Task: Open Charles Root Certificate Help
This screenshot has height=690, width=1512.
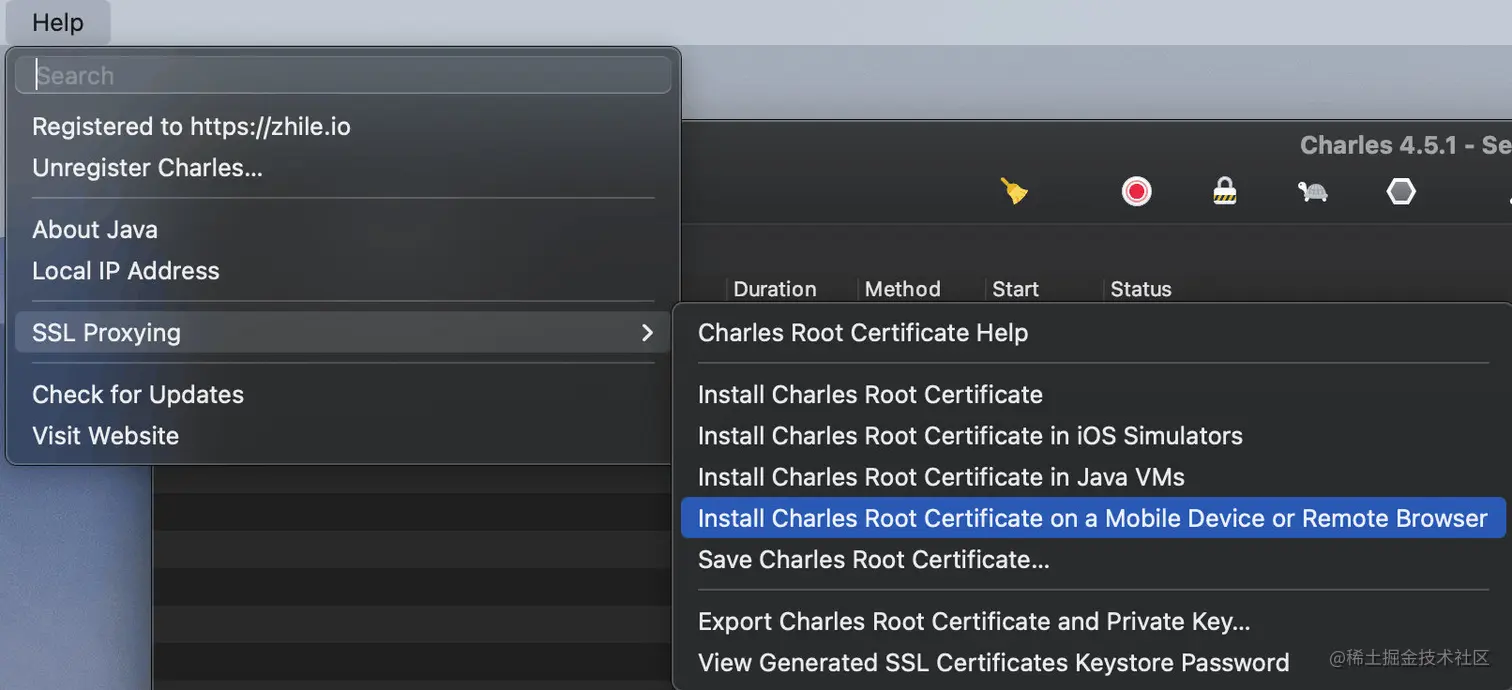Action: point(863,333)
